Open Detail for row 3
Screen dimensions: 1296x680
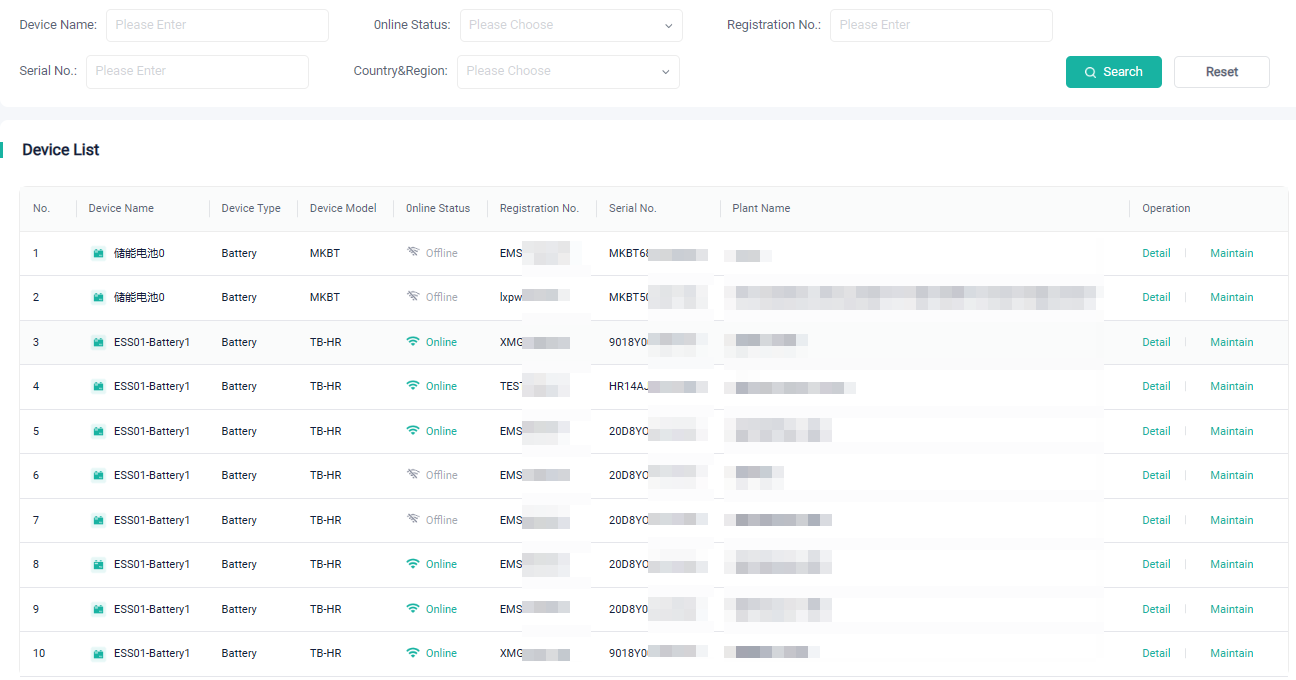1156,342
